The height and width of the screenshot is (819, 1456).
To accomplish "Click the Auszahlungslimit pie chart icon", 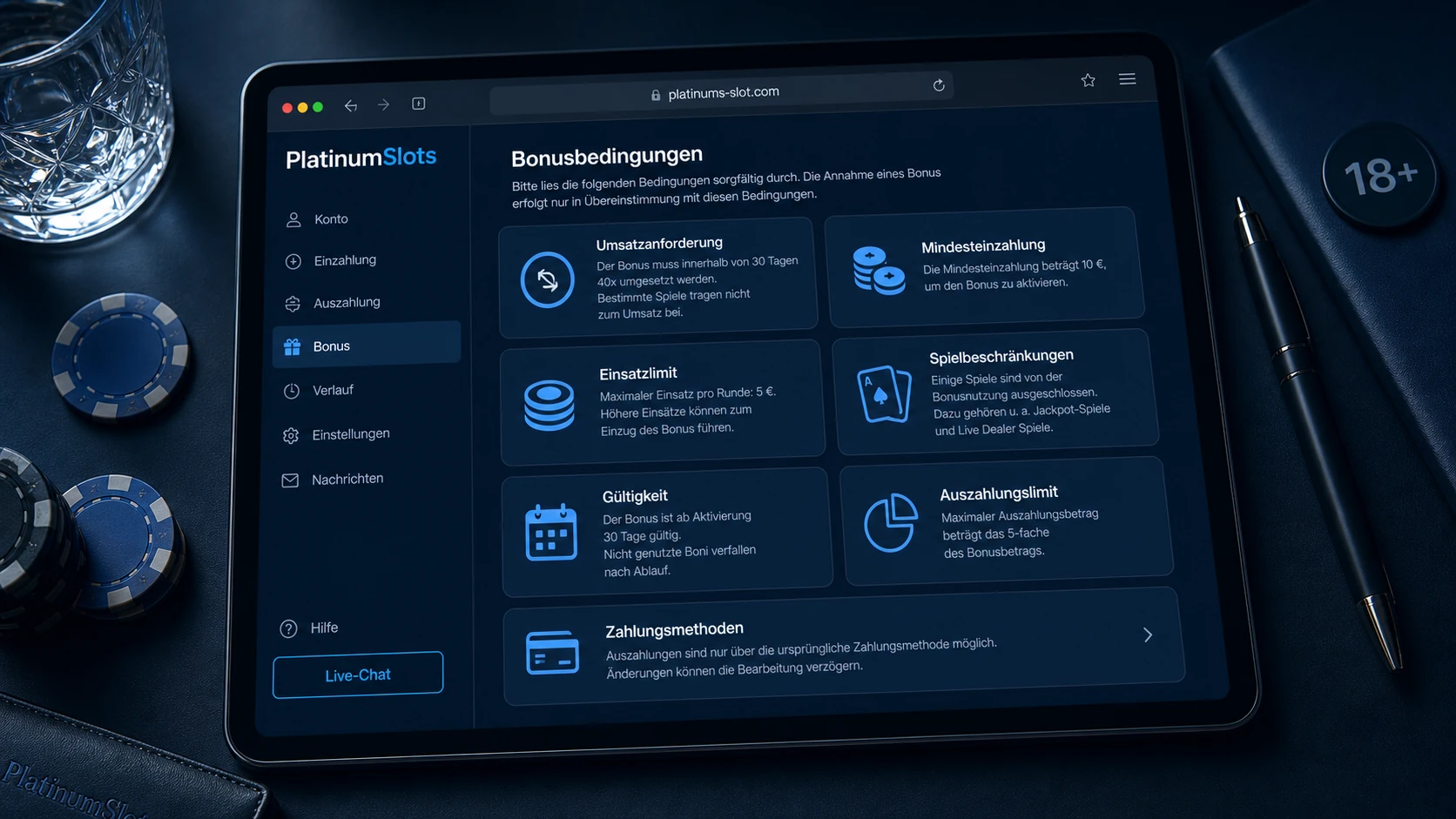I will pos(891,522).
